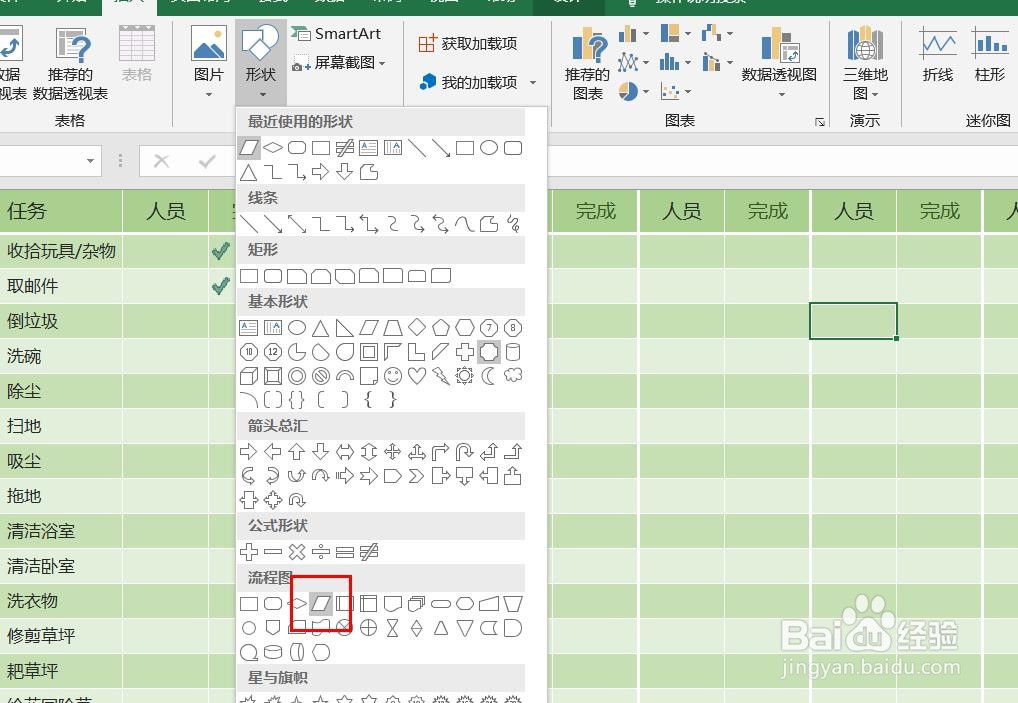Select the sun shape

point(465,376)
